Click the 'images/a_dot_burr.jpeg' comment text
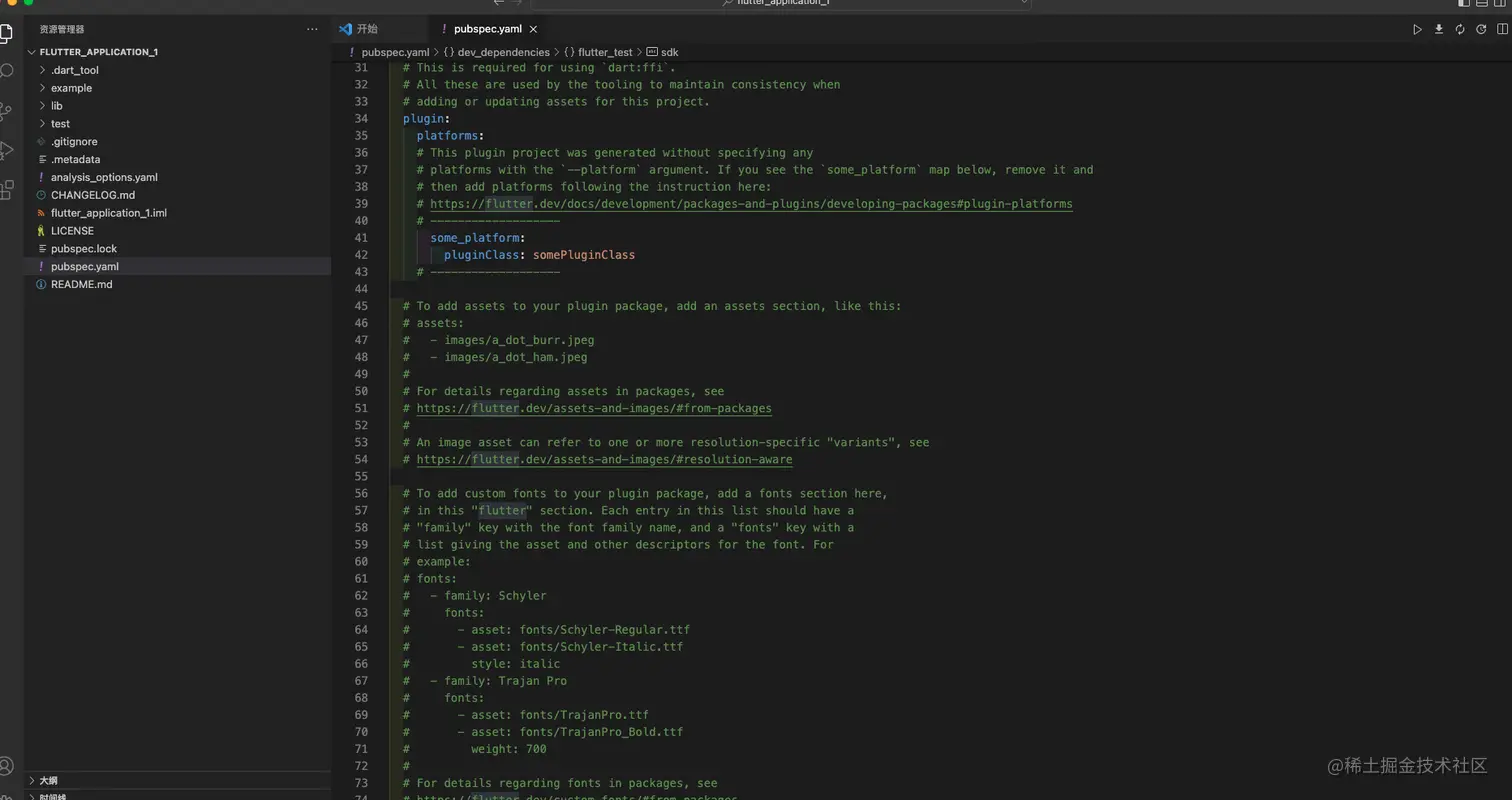Viewport: 1512px width, 800px height. click(x=519, y=340)
